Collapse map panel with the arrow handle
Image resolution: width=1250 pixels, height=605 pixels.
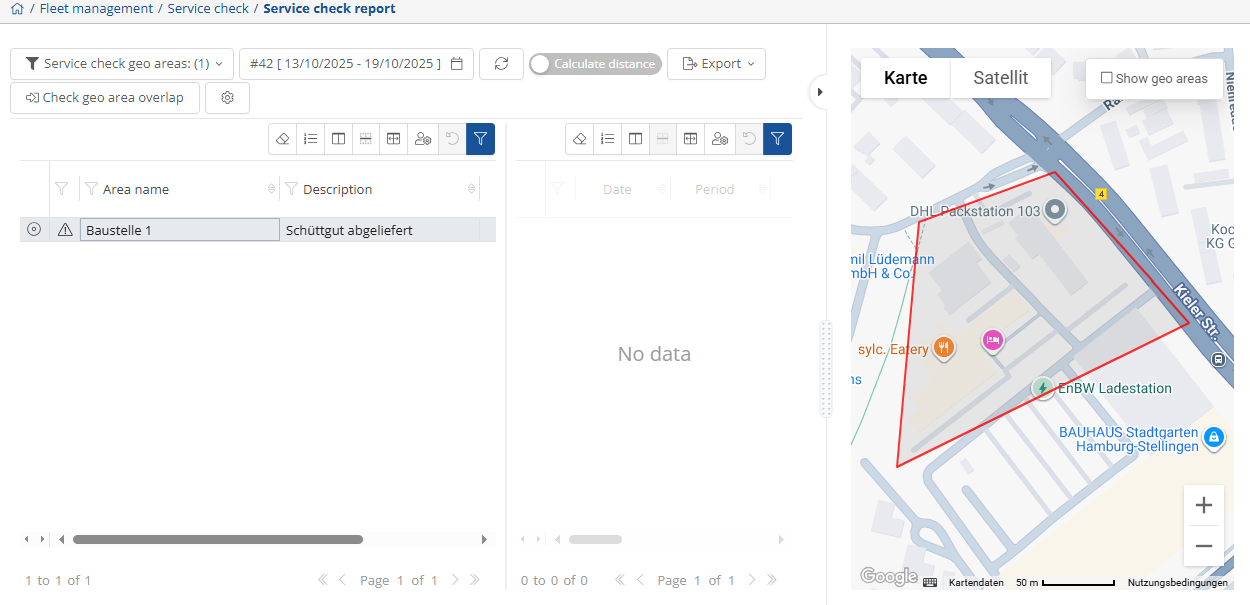point(820,92)
